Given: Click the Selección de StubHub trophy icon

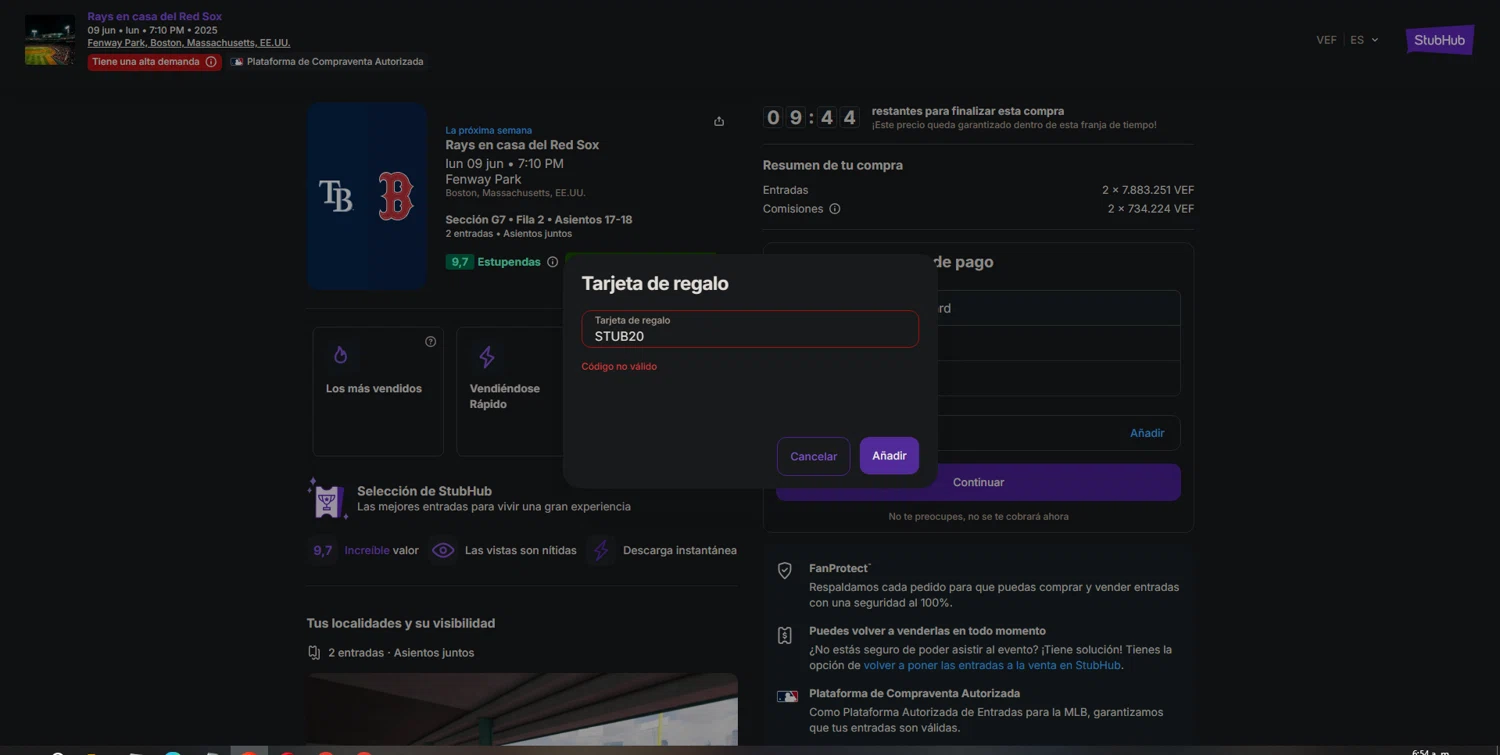Looking at the screenshot, I should 327,499.
